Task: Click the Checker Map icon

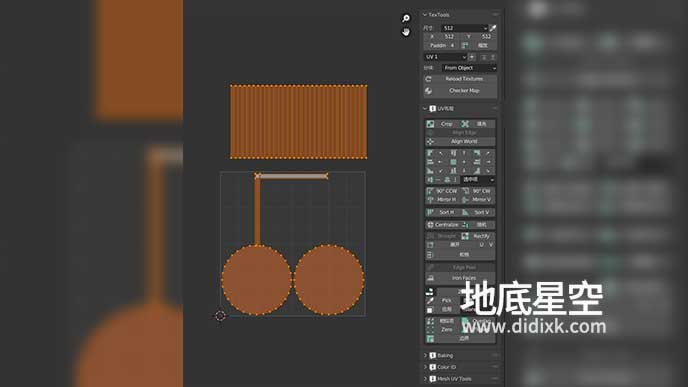Action: 429,91
